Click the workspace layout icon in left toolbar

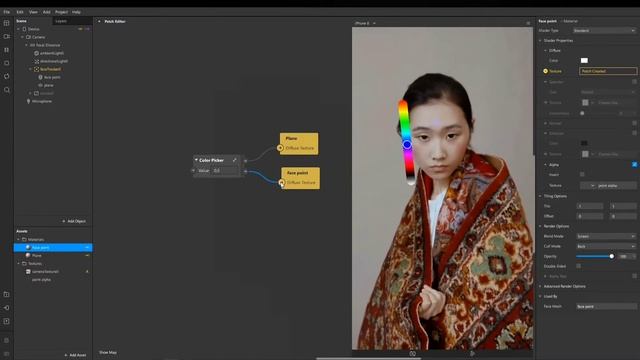(7, 23)
